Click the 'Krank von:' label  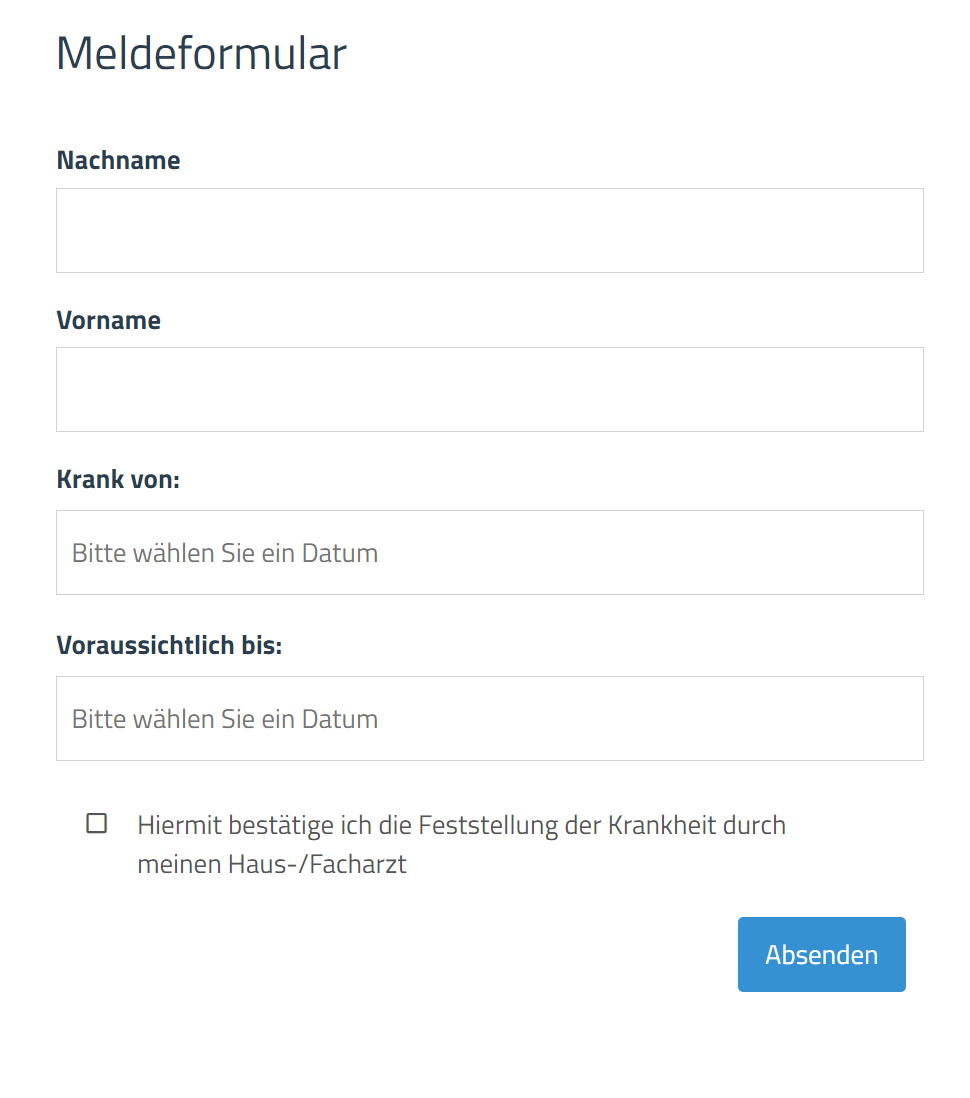[118, 480]
